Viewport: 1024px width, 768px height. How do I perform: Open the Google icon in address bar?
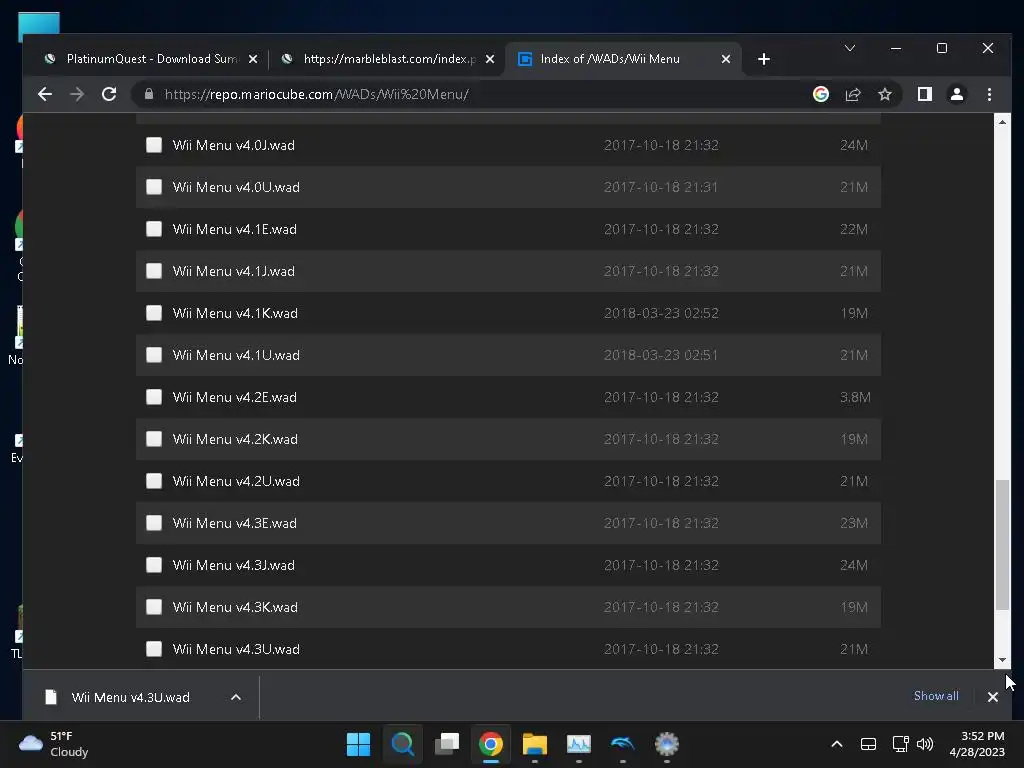point(821,94)
